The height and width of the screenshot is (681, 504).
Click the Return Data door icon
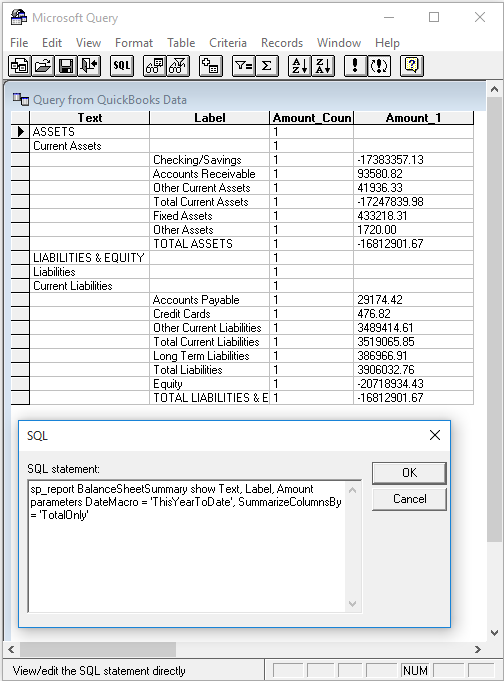[89, 66]
